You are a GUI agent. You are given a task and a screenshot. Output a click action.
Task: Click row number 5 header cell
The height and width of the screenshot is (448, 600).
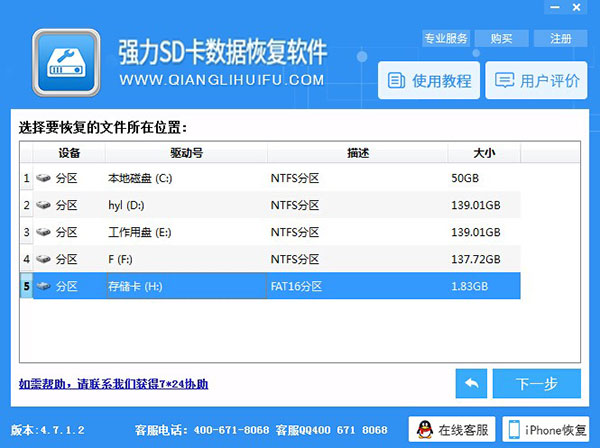(x=26, y=286)
